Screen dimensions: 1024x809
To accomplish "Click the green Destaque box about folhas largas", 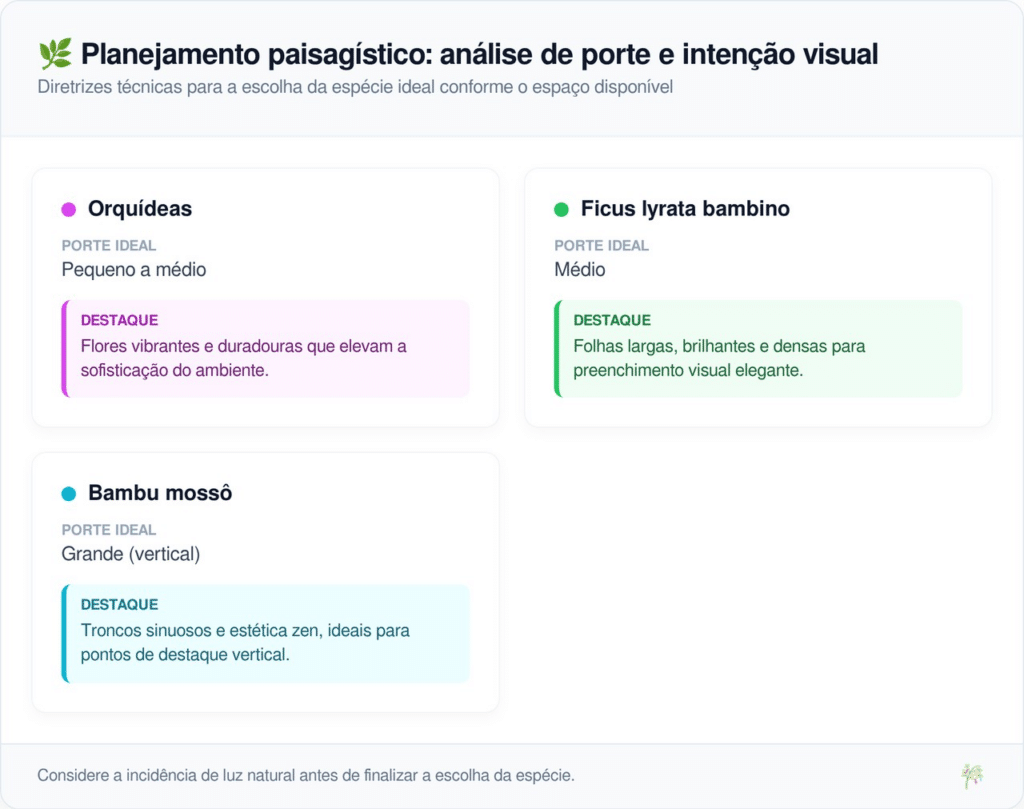I will pyautogui.click(x=758, y=348).
